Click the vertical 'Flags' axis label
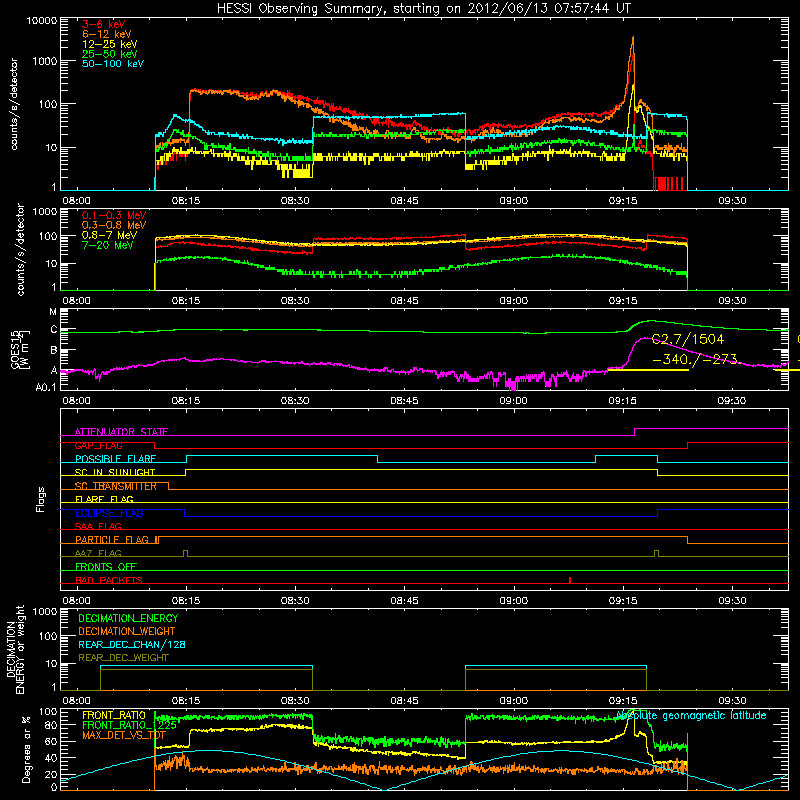This screenshot has height=800, width=800. (x=41, y=499)
